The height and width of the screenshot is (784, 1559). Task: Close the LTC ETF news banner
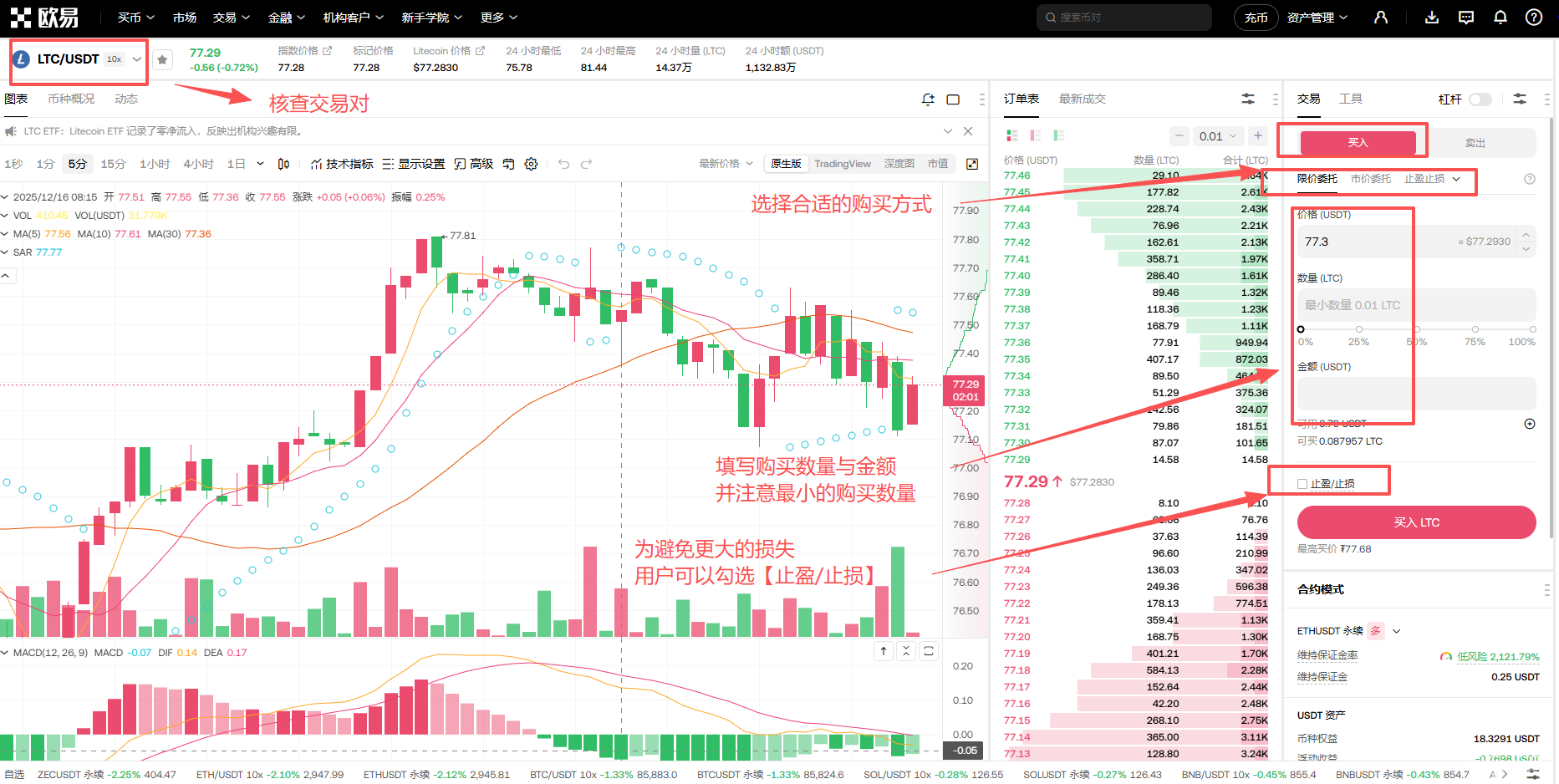point(968,131)
